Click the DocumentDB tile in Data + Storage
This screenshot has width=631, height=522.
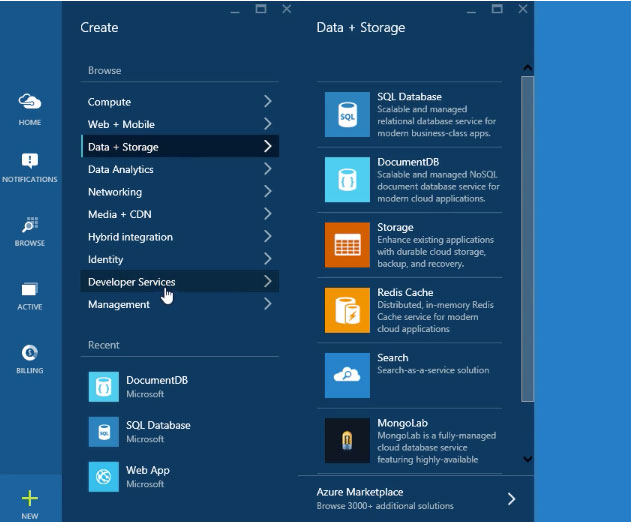(347, 180)
